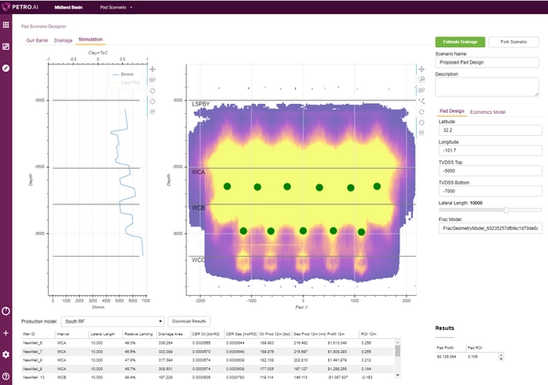Image resolution: width=548 pixels, height=385 pixels.
Task: Click the gauge icon in left sidebar
Action: coord(6,311)
